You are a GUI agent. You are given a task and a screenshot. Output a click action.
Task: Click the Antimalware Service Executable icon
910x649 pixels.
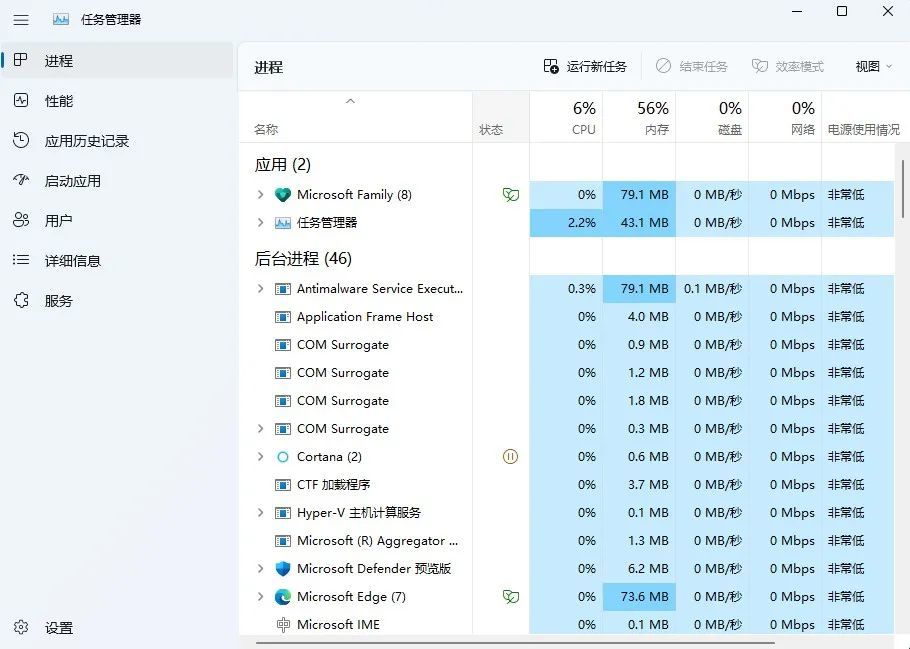point(283,289)
